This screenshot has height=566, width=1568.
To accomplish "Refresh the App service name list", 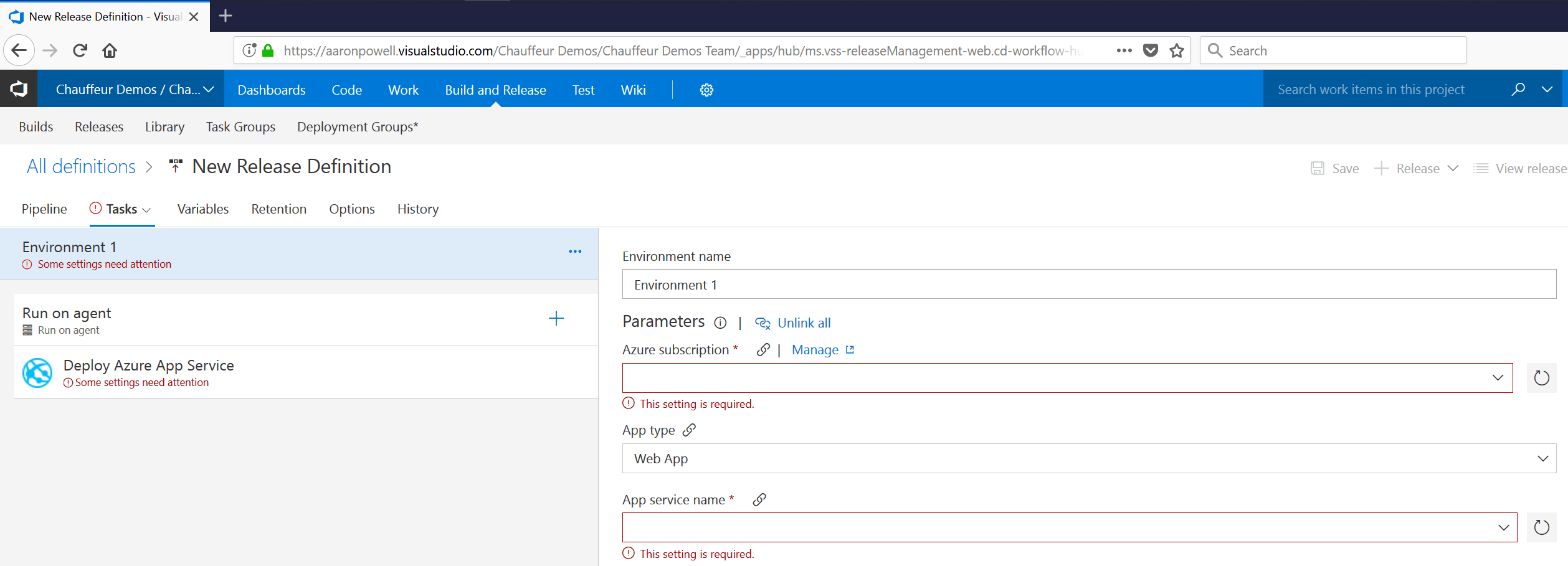I will pos(1541,527).
